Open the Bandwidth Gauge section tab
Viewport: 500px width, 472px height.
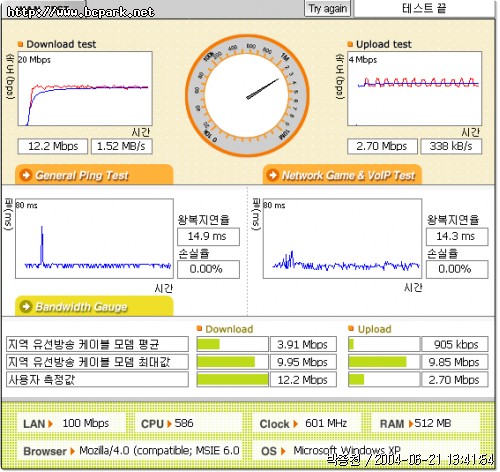pos(94,306)
